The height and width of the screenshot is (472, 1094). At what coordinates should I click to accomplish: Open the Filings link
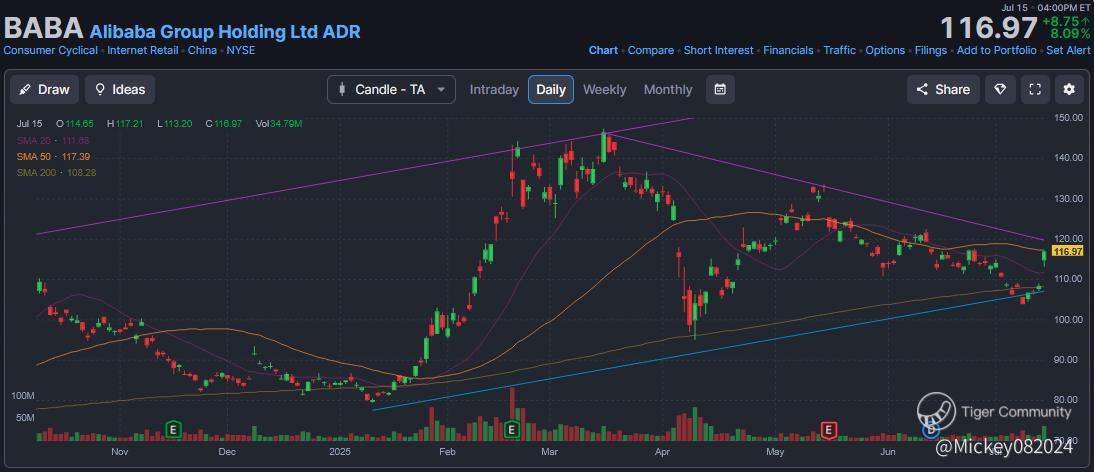click(x=931, y=50)
